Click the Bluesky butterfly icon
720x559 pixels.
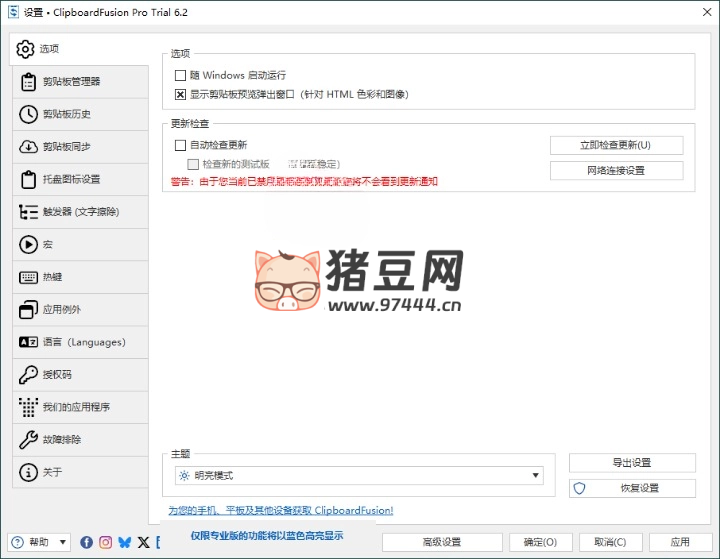(x=124, y=542)
